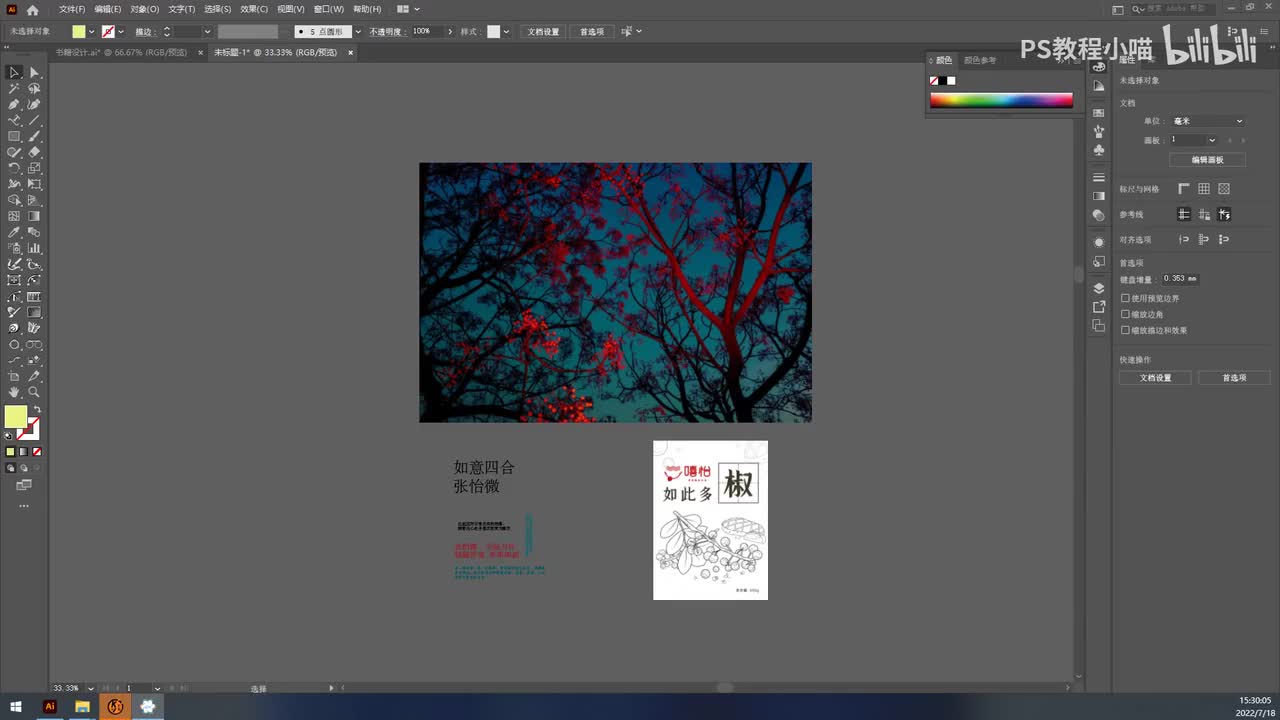Open the 效果(C) menu
Image resolution: width=1280 pixels, height=720 pixels.
point(254,9)
